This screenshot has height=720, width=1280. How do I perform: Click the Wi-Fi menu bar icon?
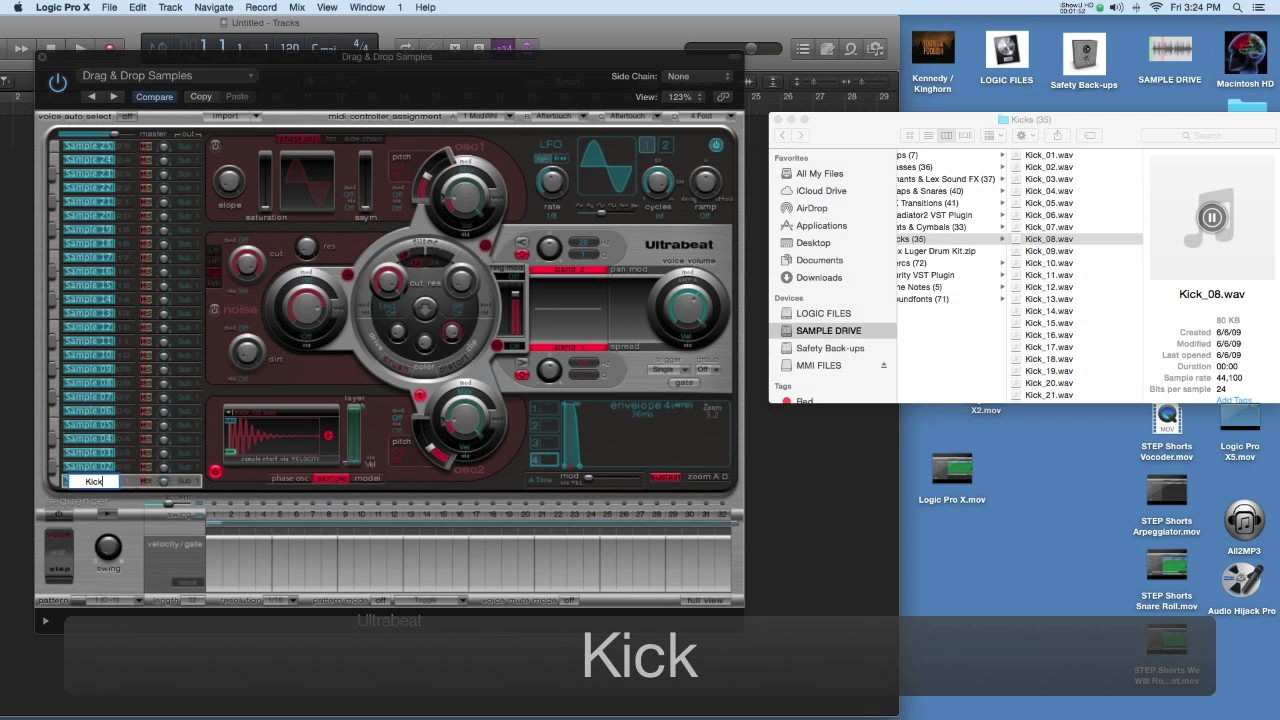point(1157,7)
